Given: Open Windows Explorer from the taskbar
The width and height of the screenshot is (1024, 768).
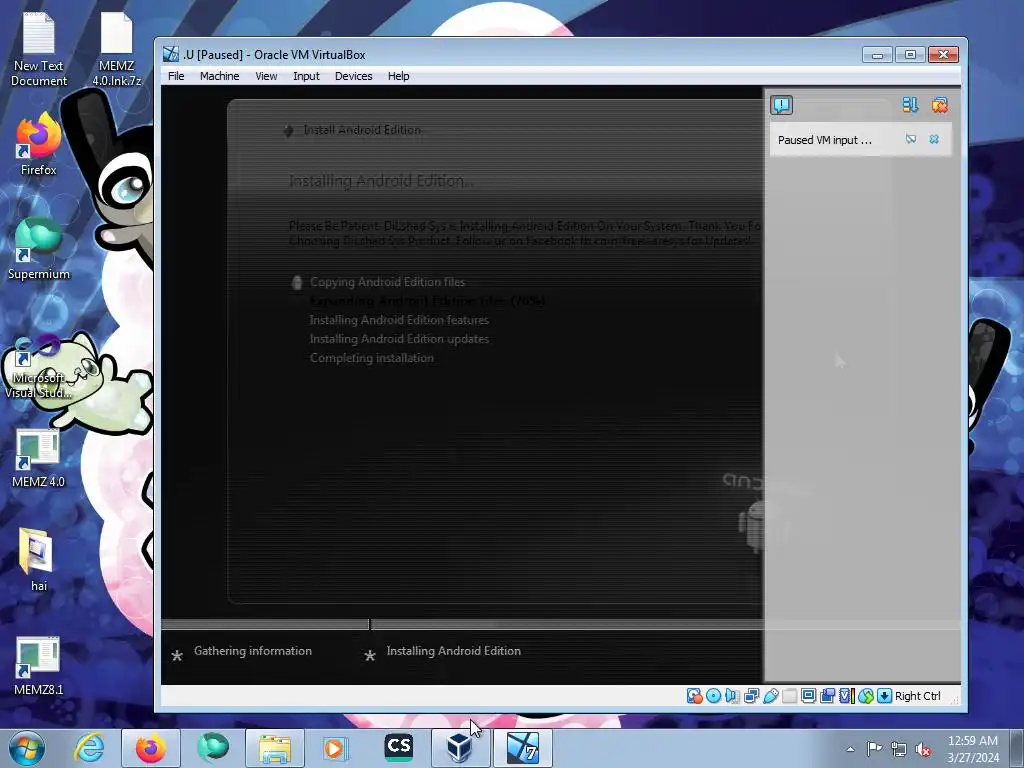Looking at the screenshot, I should pyautogui.click(x=275, y=748).
